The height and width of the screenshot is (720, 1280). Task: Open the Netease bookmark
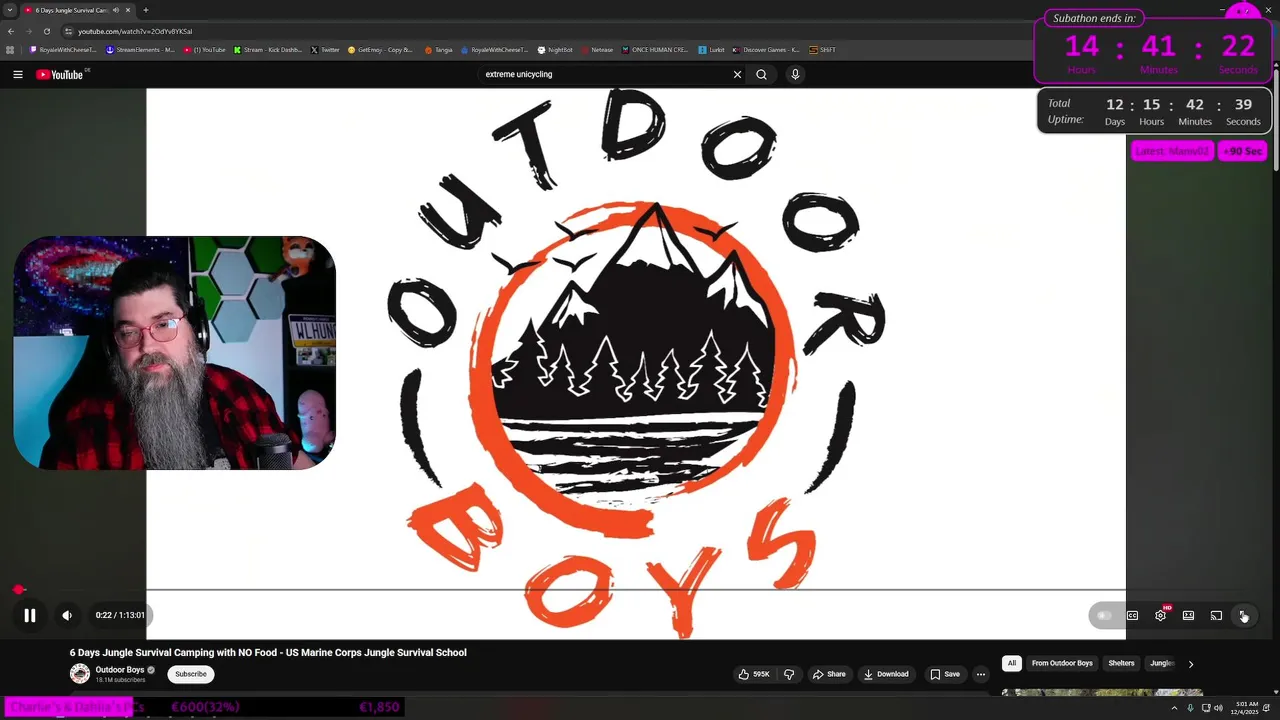pyautogui.click(x=597, y=50)
